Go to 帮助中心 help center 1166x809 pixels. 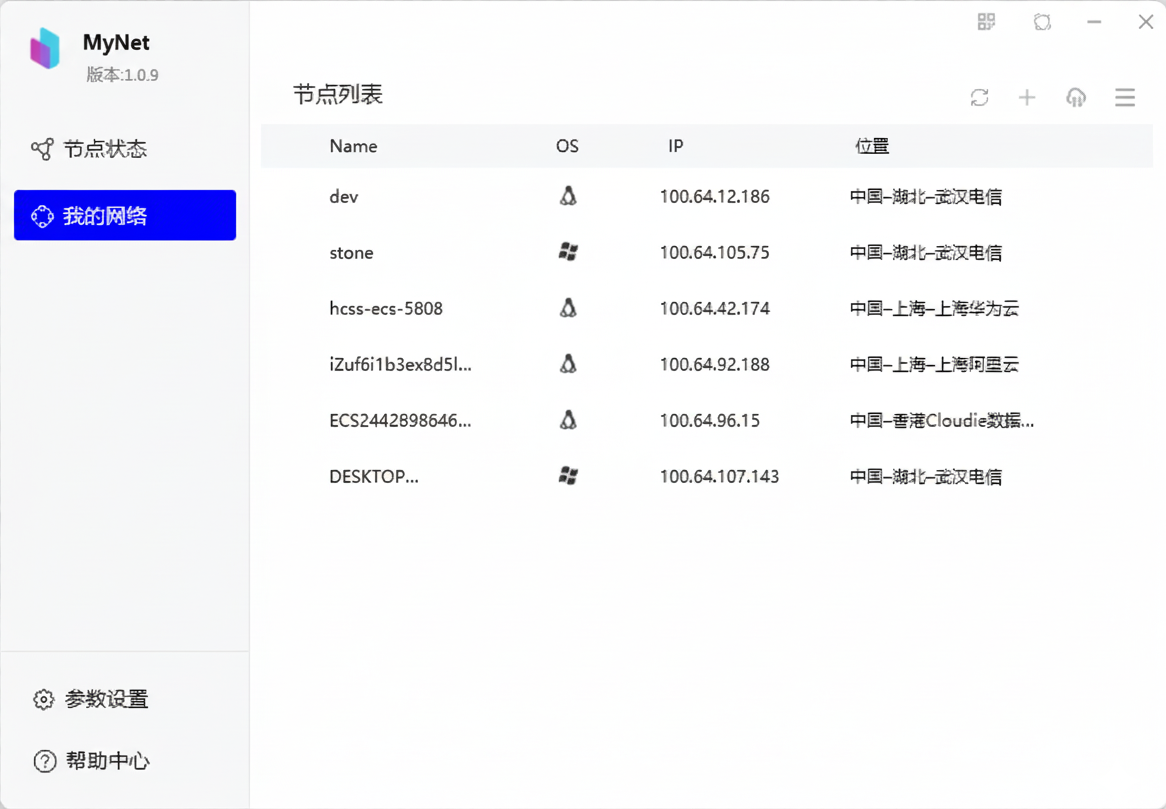(107, 761)
